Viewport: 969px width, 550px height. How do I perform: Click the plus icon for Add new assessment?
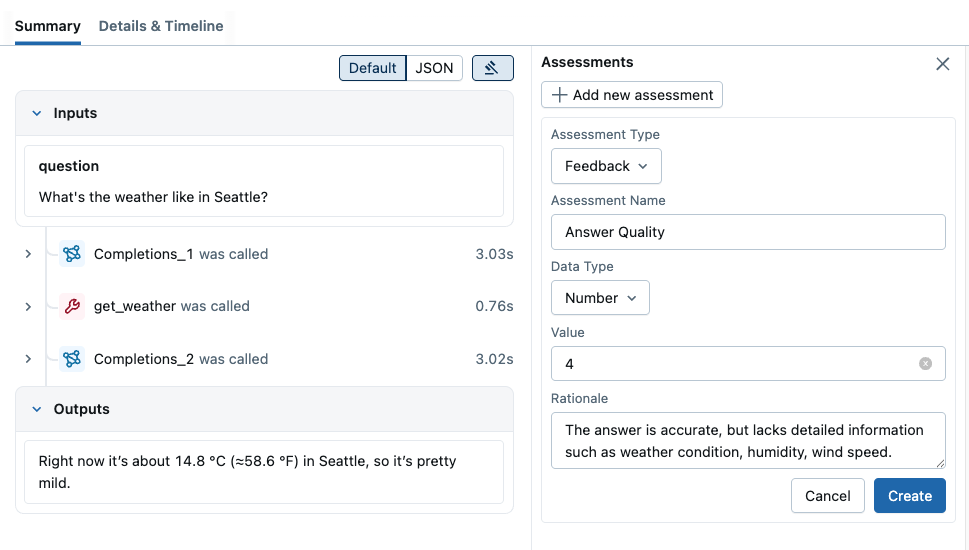(560, 95)
